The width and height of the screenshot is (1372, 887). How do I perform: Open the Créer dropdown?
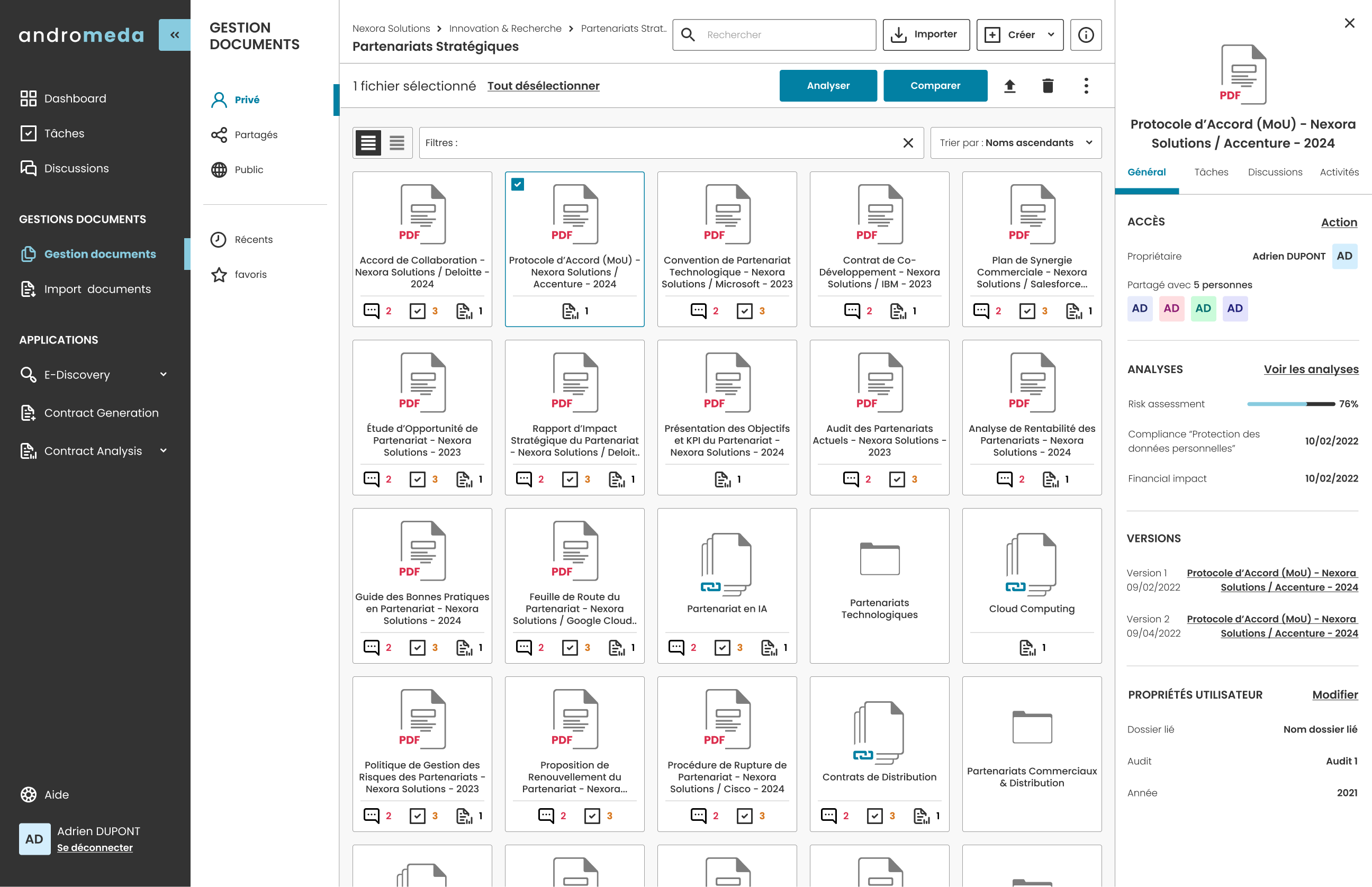point(1020,34)
